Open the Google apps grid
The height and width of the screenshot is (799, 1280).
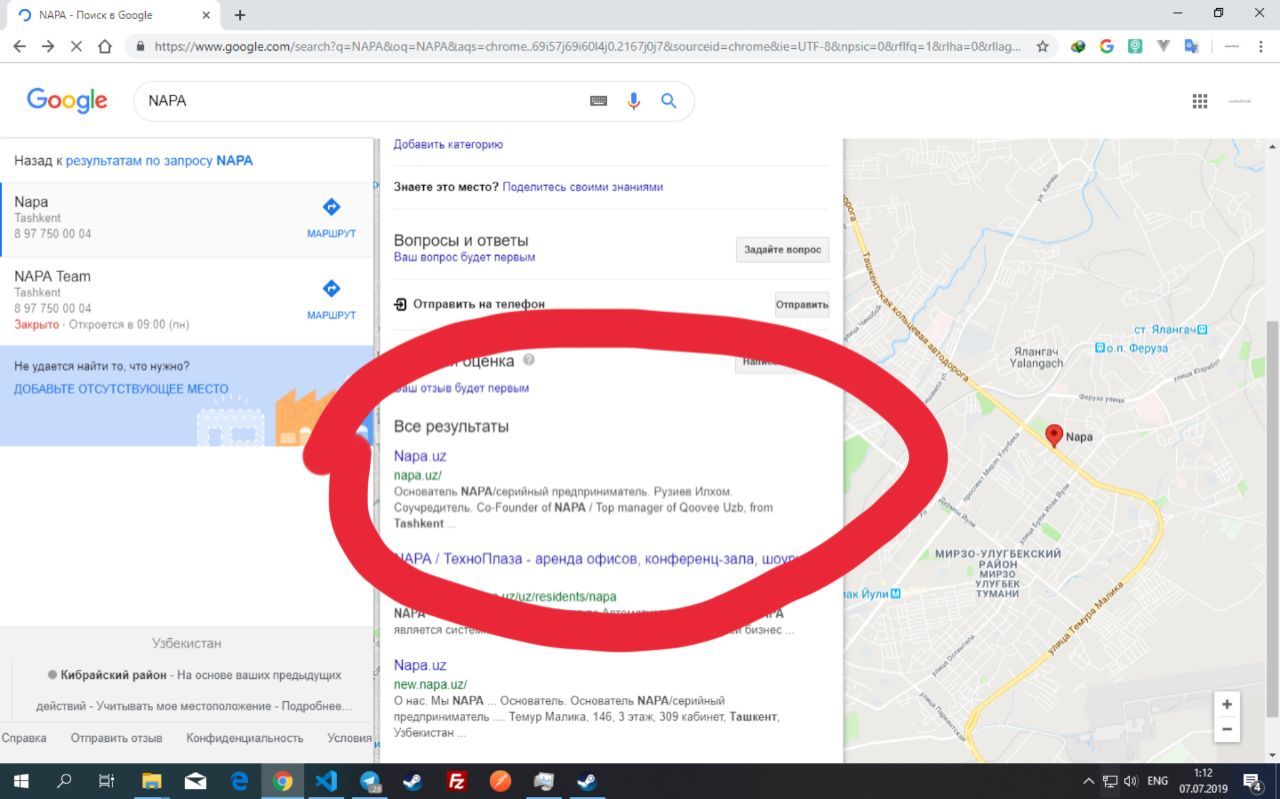(1200, 101)
